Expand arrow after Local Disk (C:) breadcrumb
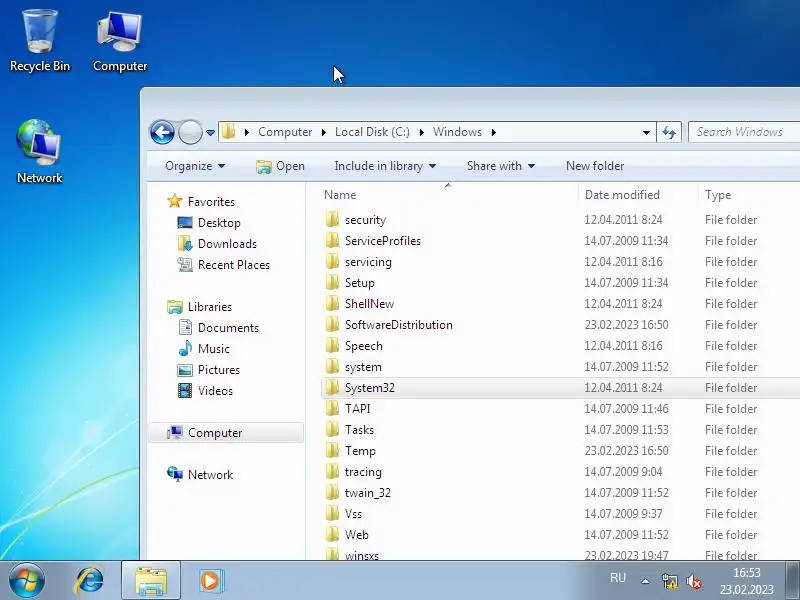800x600 pixels. click(421, 133)
